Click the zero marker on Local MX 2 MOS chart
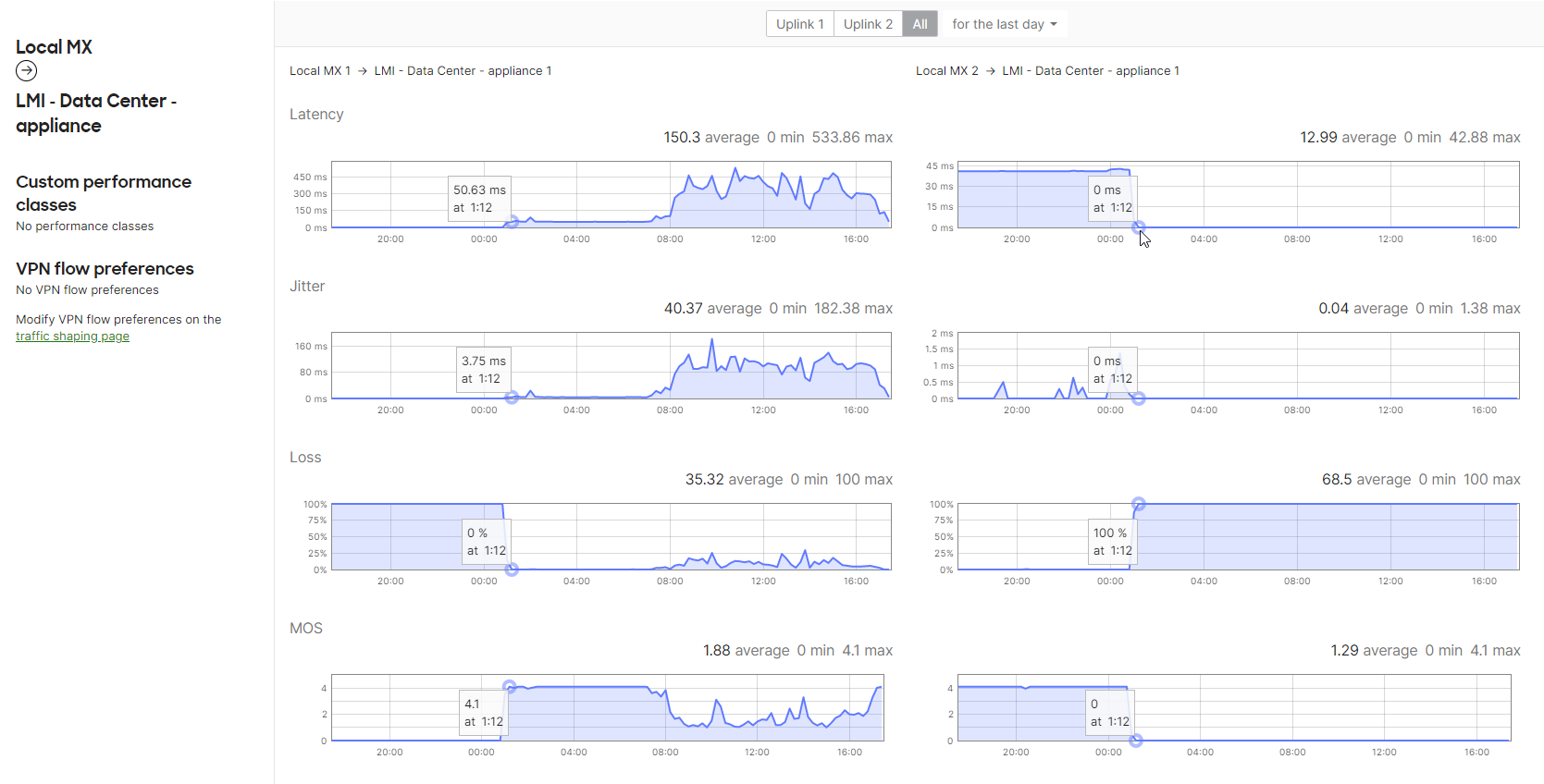Screen dimensions: 1544x784 (x=1136, y=741)
